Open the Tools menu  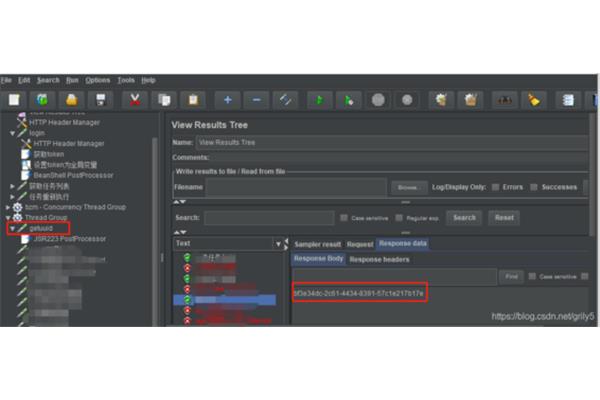[x=126, y=80]
